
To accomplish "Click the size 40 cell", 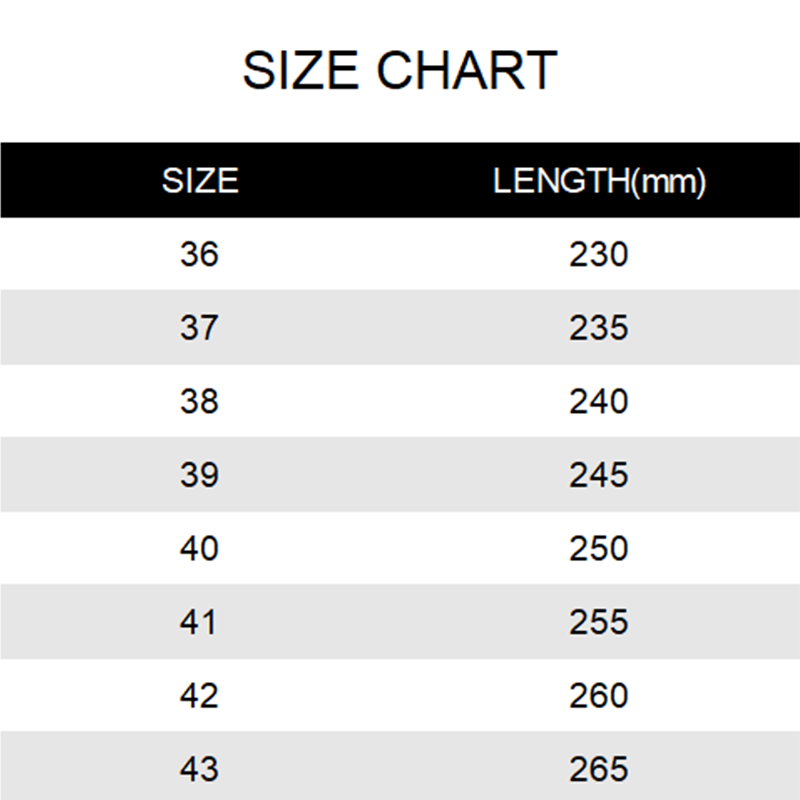I will (199, 548).
